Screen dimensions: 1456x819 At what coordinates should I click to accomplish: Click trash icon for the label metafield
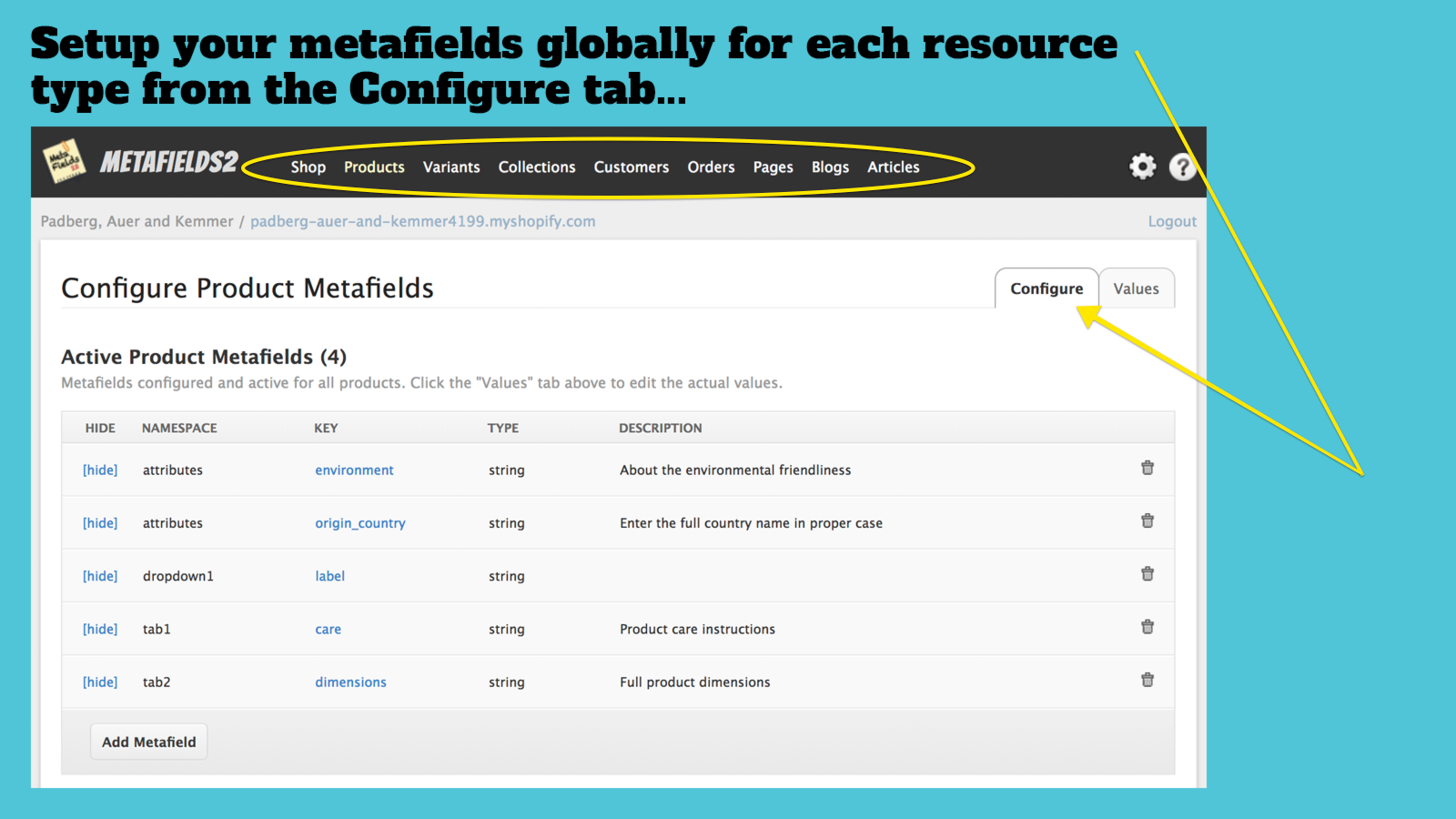coord(1148,574)
